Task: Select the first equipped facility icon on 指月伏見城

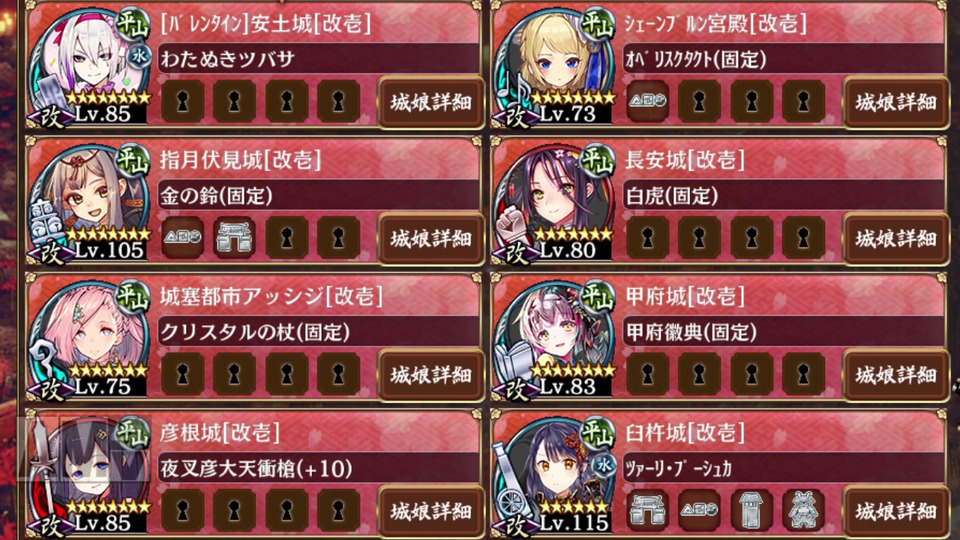Action: 182,238
